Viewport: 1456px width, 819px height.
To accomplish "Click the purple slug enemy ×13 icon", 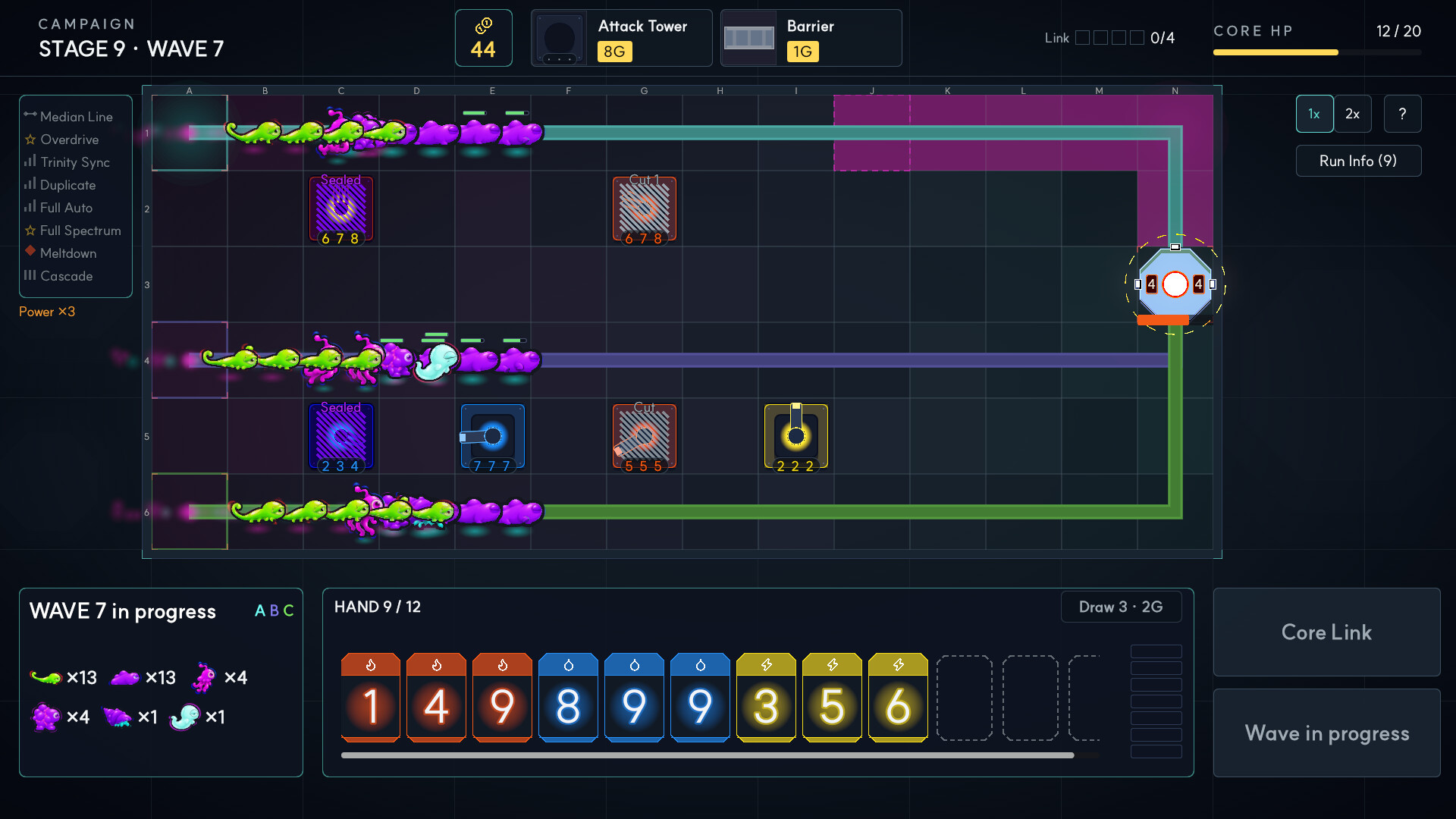I will click(125, 677).
